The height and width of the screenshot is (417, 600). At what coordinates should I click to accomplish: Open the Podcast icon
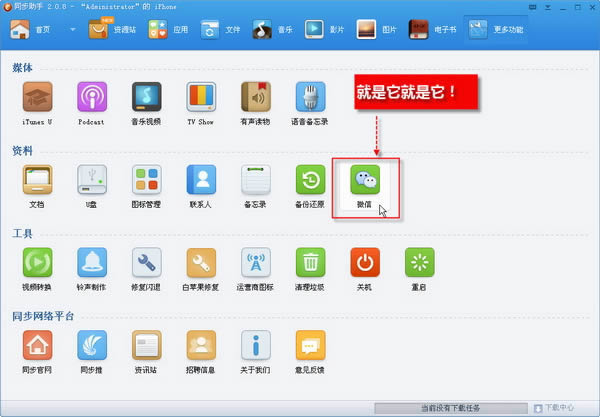coord(92,98)
